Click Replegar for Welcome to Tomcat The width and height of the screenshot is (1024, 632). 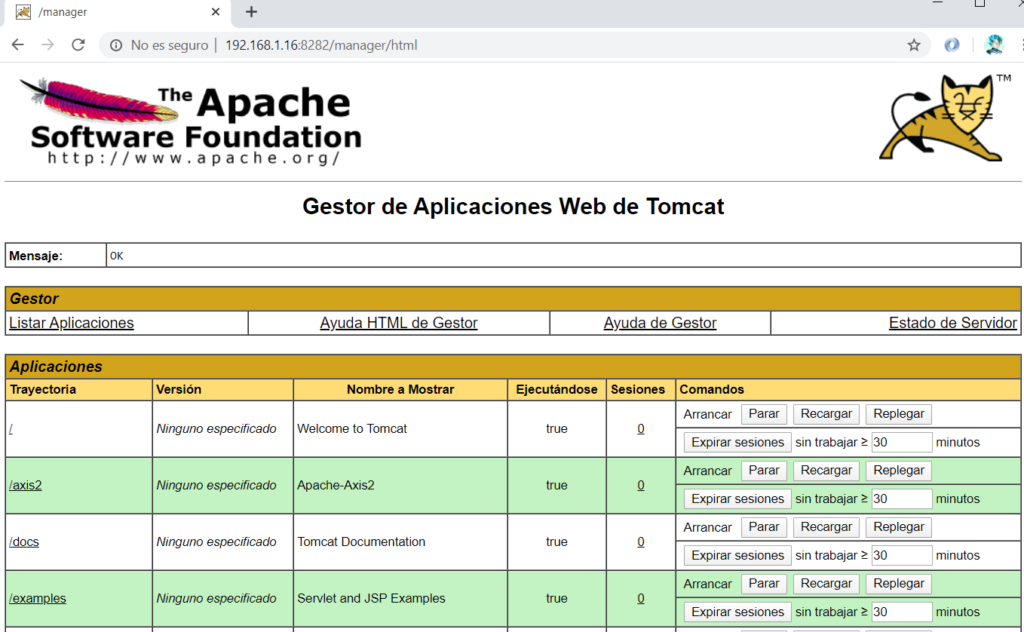point(899,414)
